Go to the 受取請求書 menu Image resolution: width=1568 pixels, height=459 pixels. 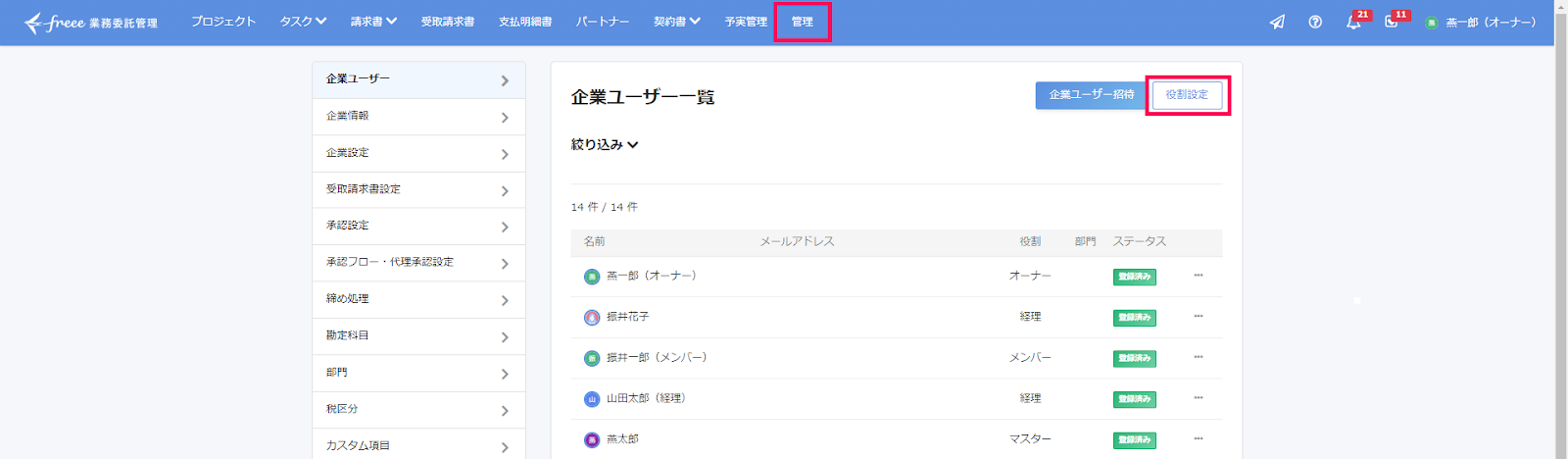(x=448, y=22)
